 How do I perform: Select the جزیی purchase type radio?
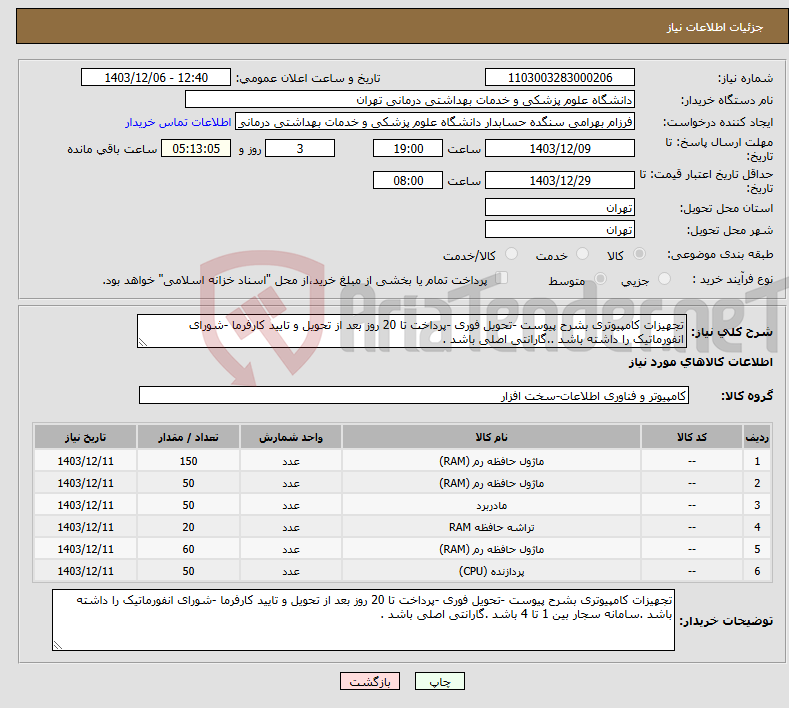pos(664,278)
